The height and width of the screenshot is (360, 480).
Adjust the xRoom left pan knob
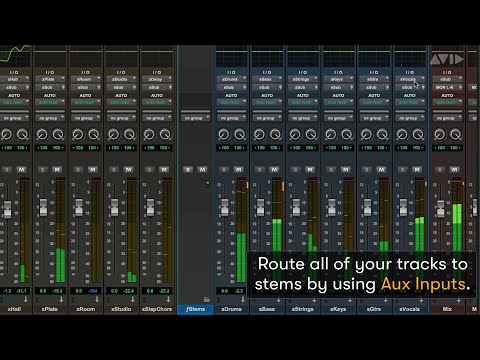[78, 134]
